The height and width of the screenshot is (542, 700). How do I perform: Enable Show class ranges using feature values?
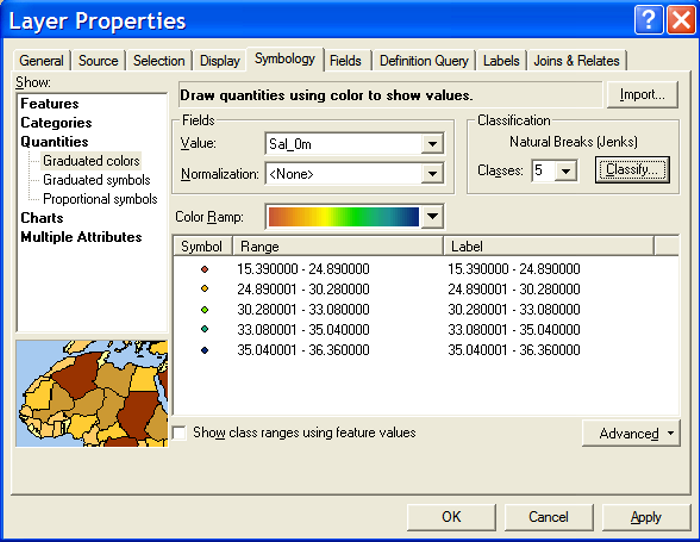click(180, 434)
